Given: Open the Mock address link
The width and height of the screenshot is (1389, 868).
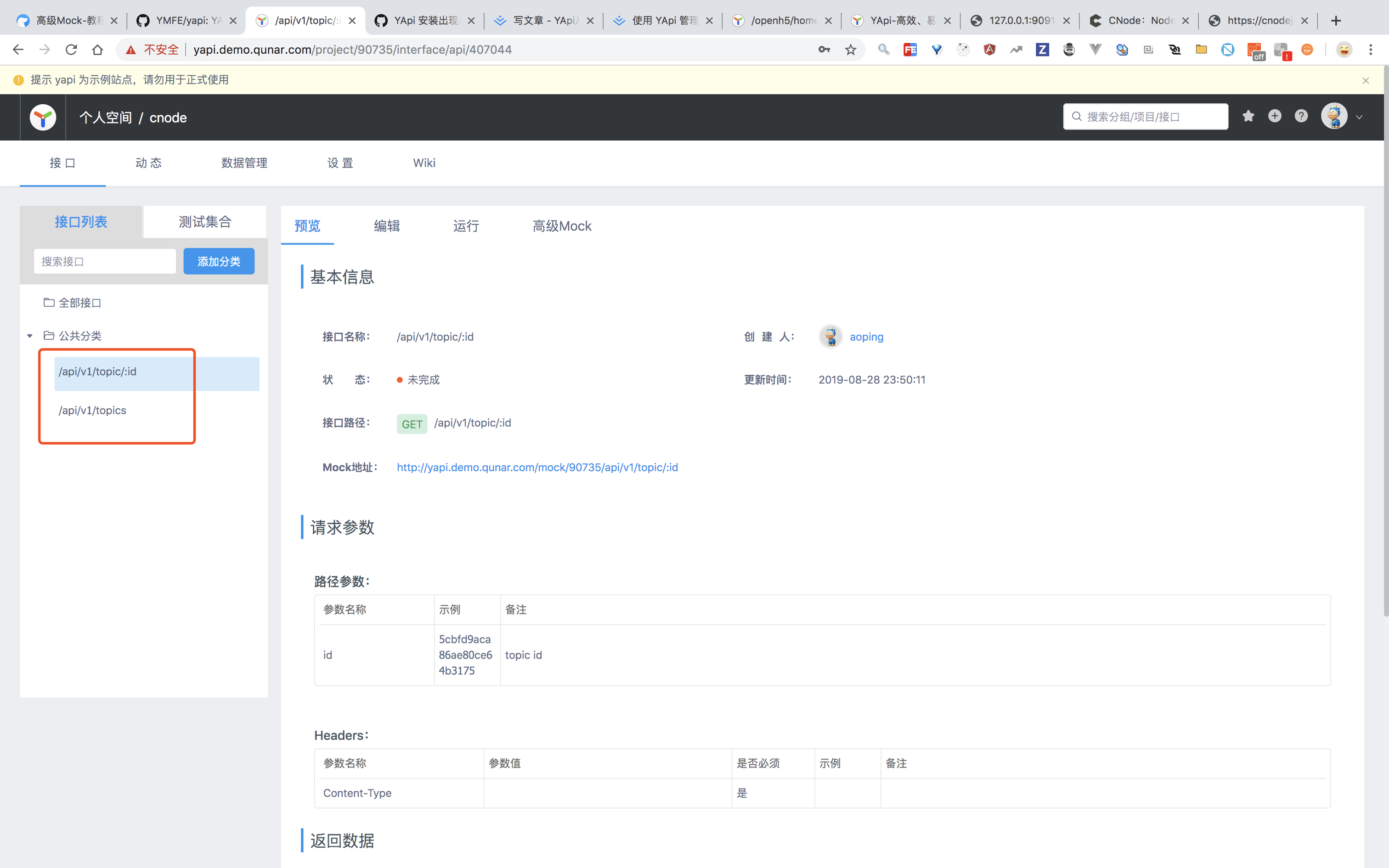Looking at the screenshot, I should click(x=537, y=468).
